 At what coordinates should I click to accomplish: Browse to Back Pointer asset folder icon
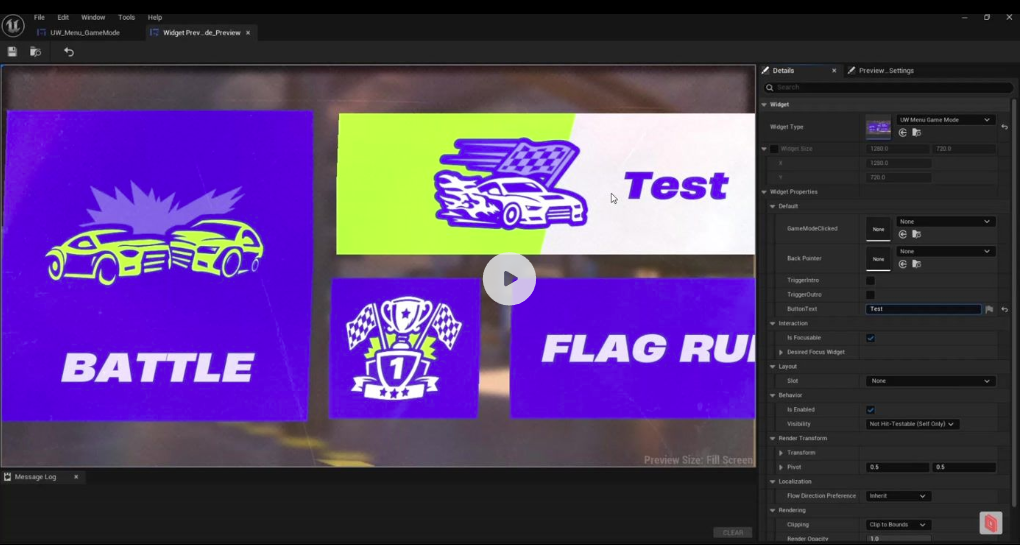coord(917,264)
